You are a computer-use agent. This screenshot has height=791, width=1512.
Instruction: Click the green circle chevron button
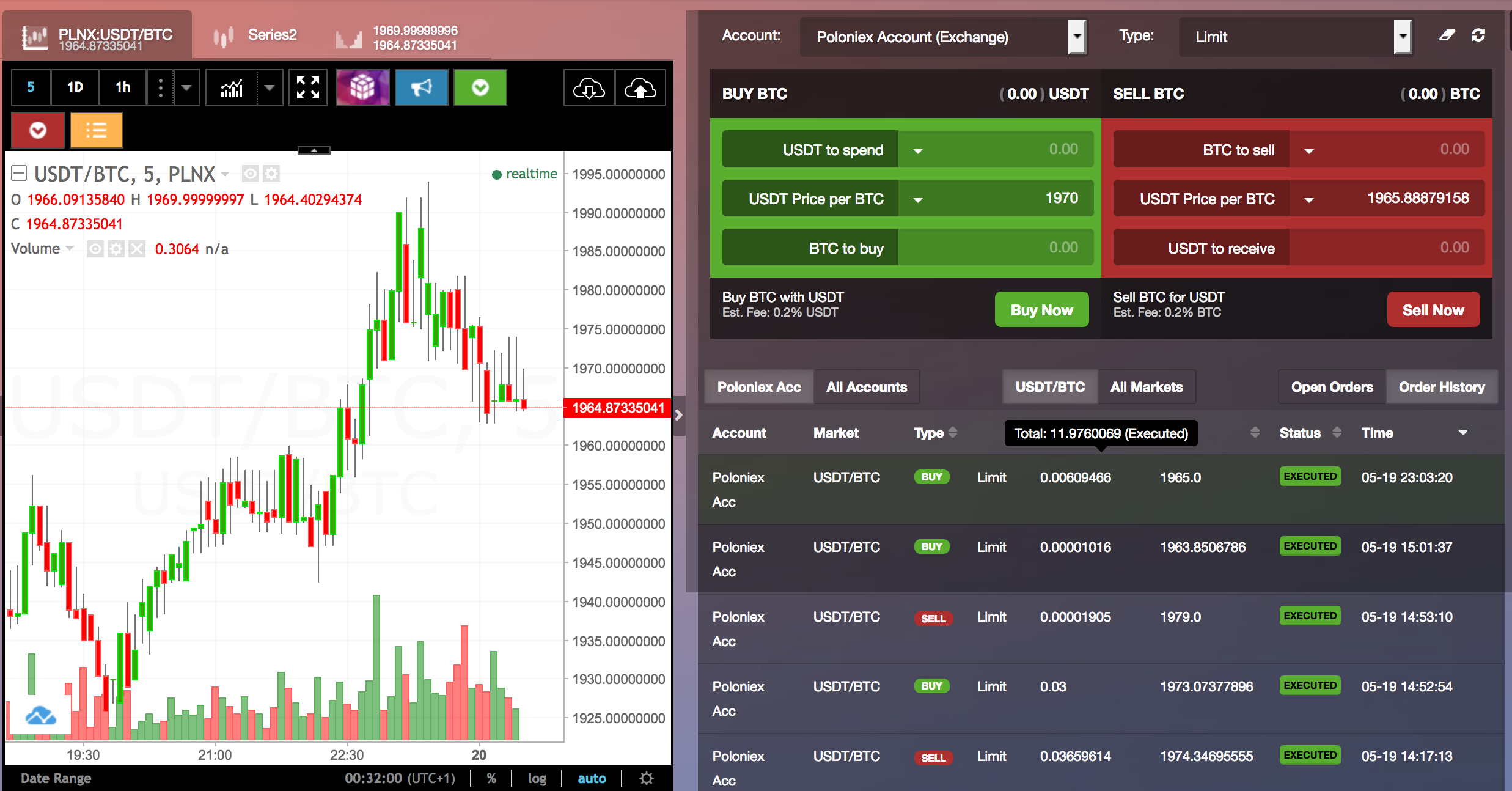click(480, 87)
